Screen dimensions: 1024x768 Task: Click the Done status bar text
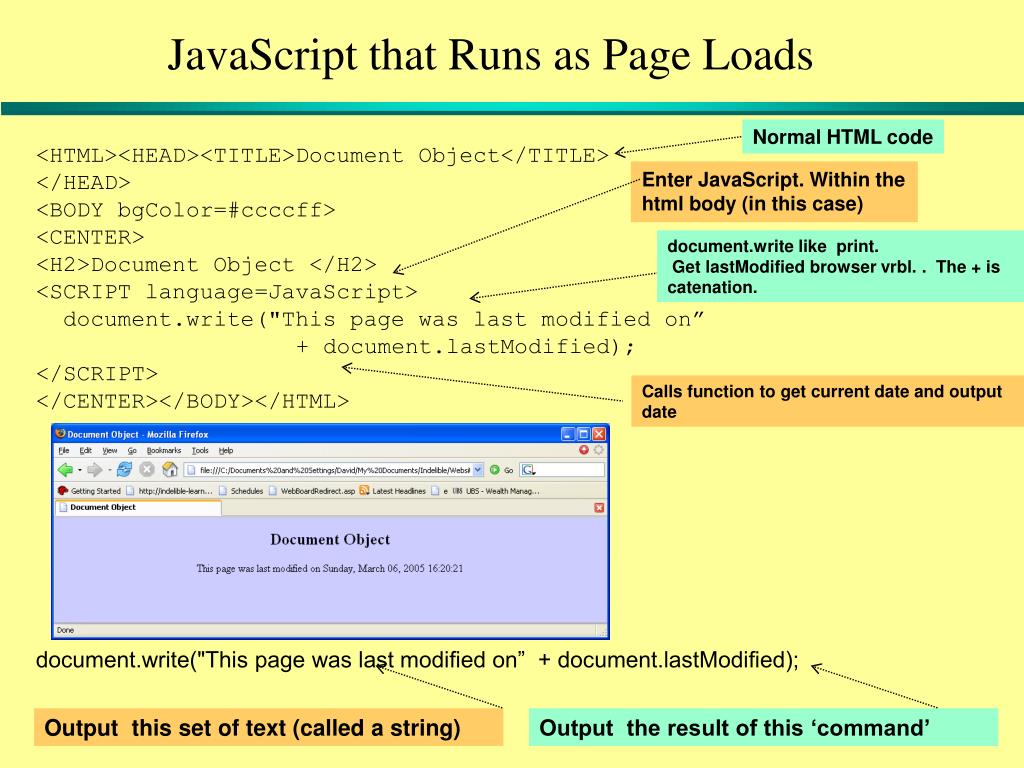tap(65, 630)
